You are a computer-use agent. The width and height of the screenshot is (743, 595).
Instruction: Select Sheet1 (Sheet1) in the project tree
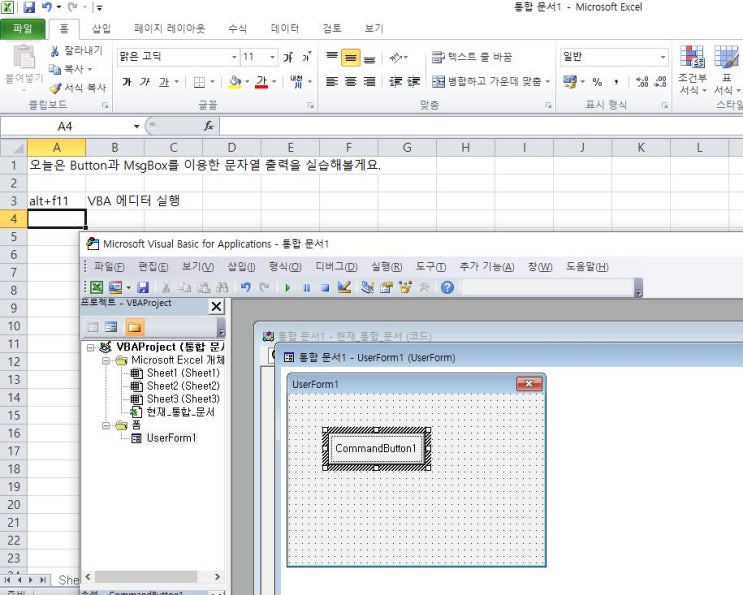coord(183,373)
